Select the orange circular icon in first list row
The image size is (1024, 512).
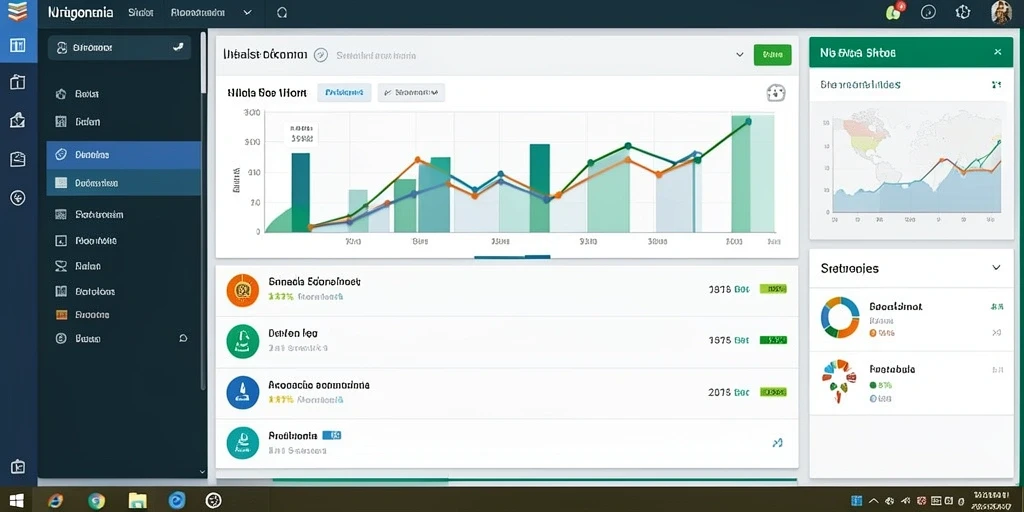(242, 290)
